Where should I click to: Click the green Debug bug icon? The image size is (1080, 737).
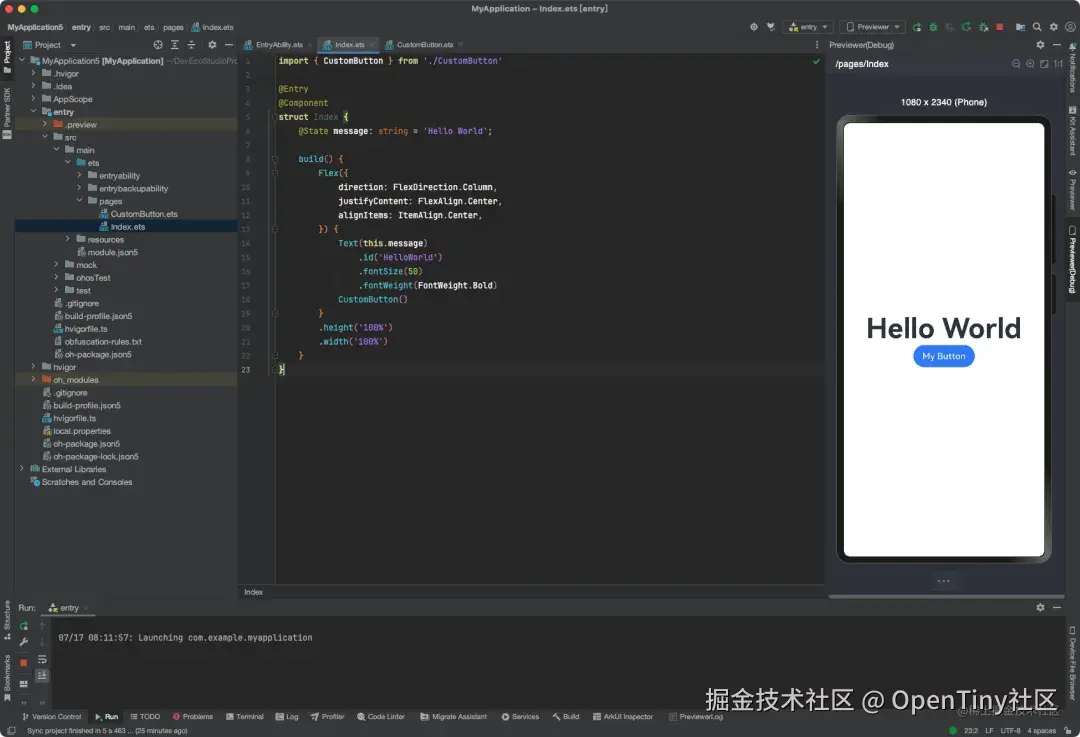933,27
